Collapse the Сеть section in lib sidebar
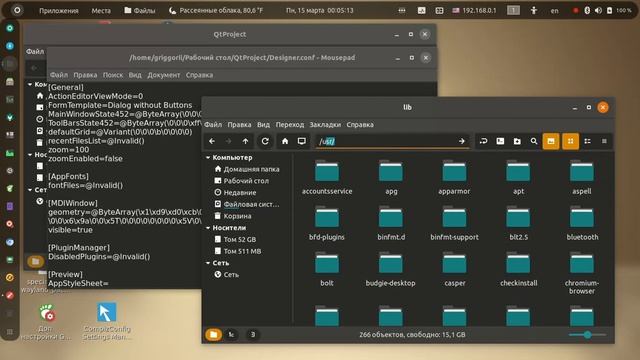Screen dimensions: 640x360 click(208, 263)
